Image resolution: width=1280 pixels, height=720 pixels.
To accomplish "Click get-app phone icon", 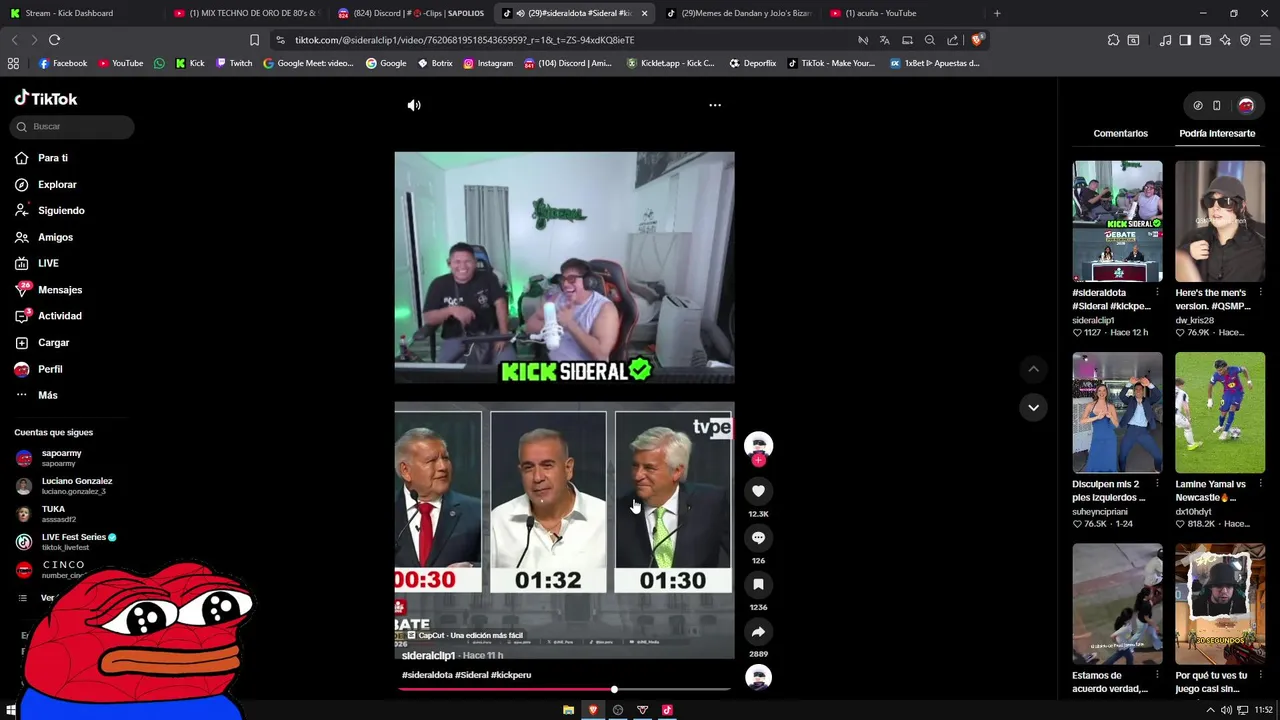I will [1217, 105].
